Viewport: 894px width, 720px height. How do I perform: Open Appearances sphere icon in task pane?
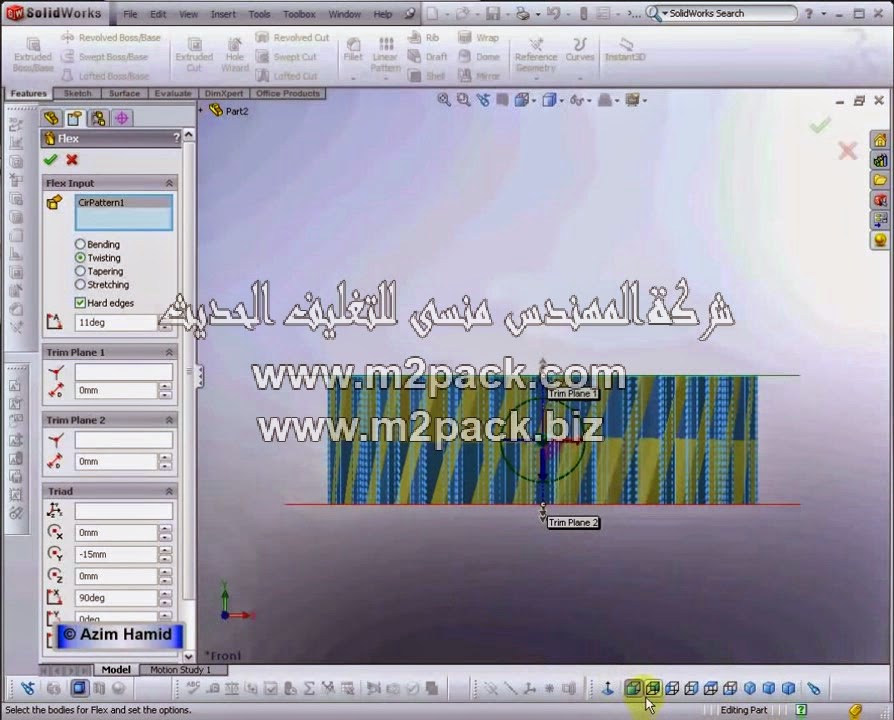(880, 240)
